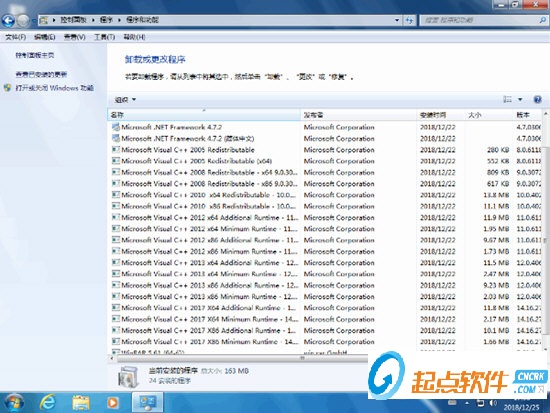
Task: Click the volume speaker tray icon
Action: [493, 403]
